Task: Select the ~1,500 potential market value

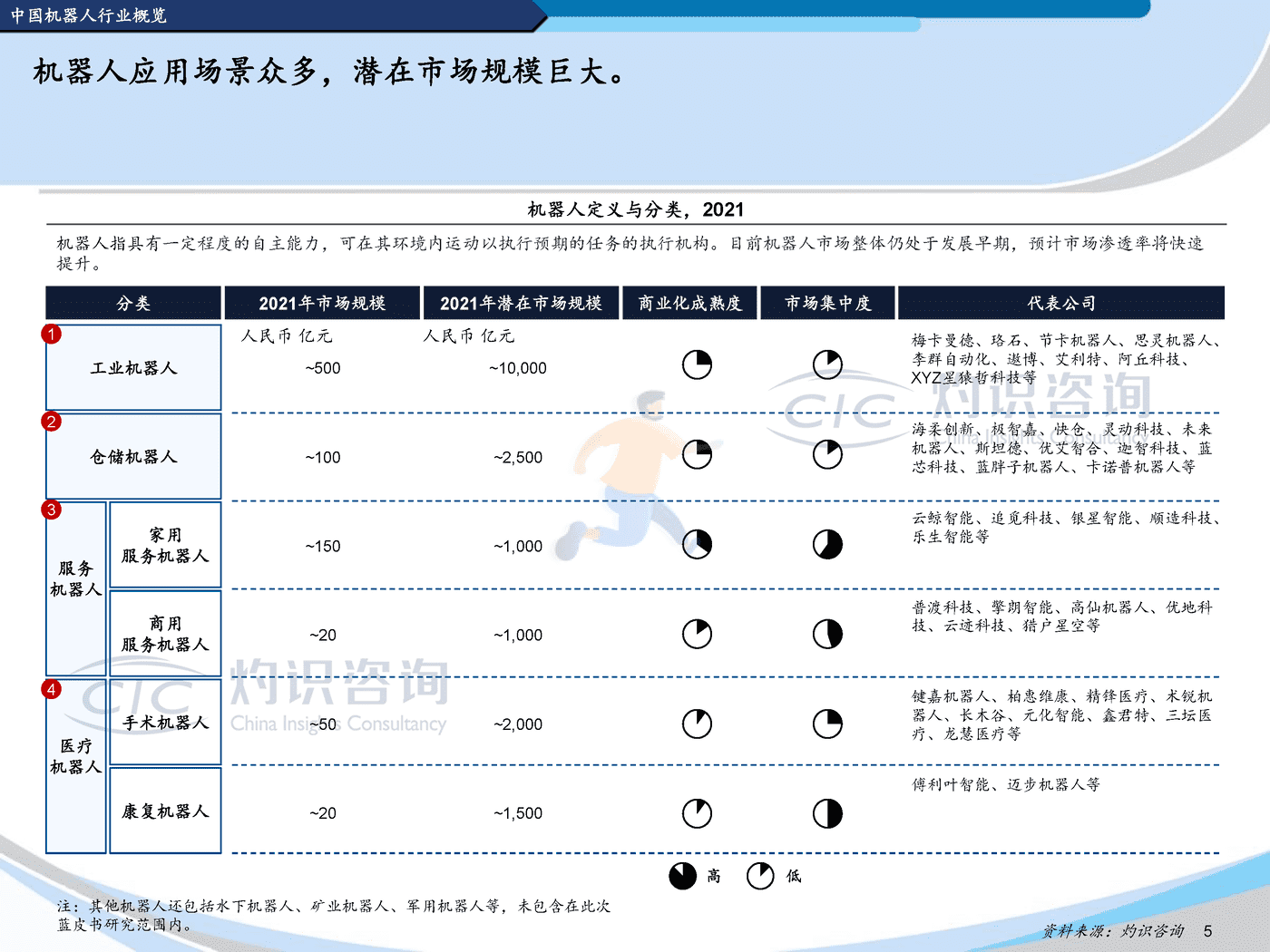Action: pyautogui.click(x=518, y=812)
